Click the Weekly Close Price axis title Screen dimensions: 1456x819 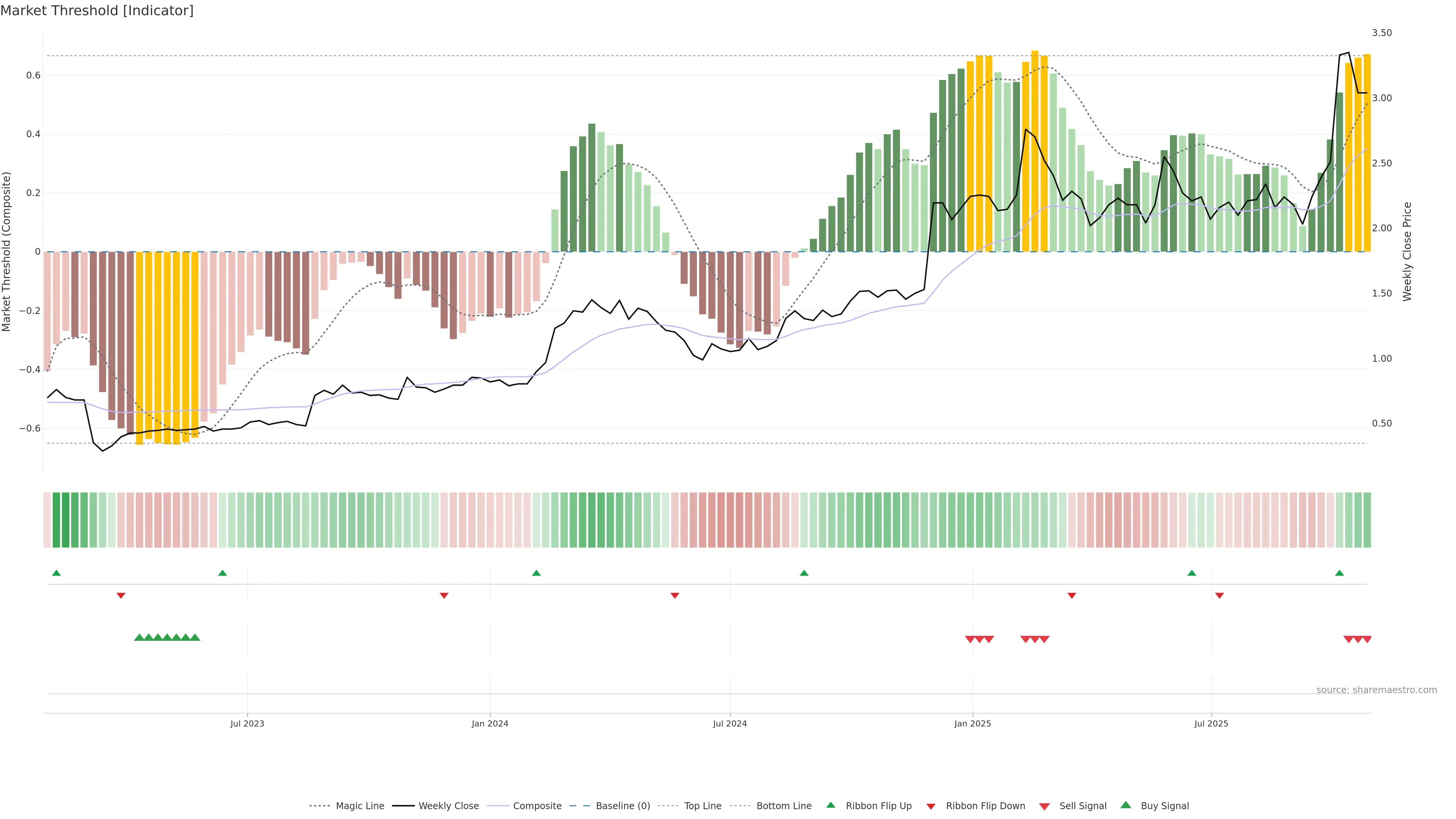[1407, 251]
